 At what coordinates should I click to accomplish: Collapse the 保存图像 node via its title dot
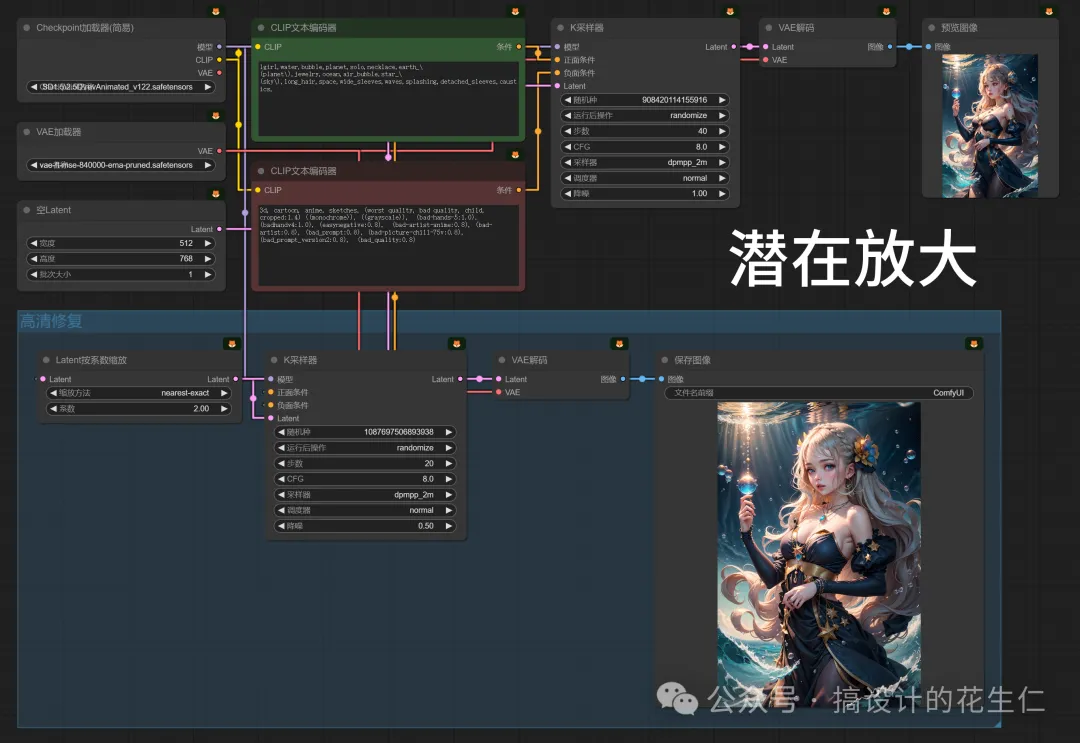coord(665,360)
